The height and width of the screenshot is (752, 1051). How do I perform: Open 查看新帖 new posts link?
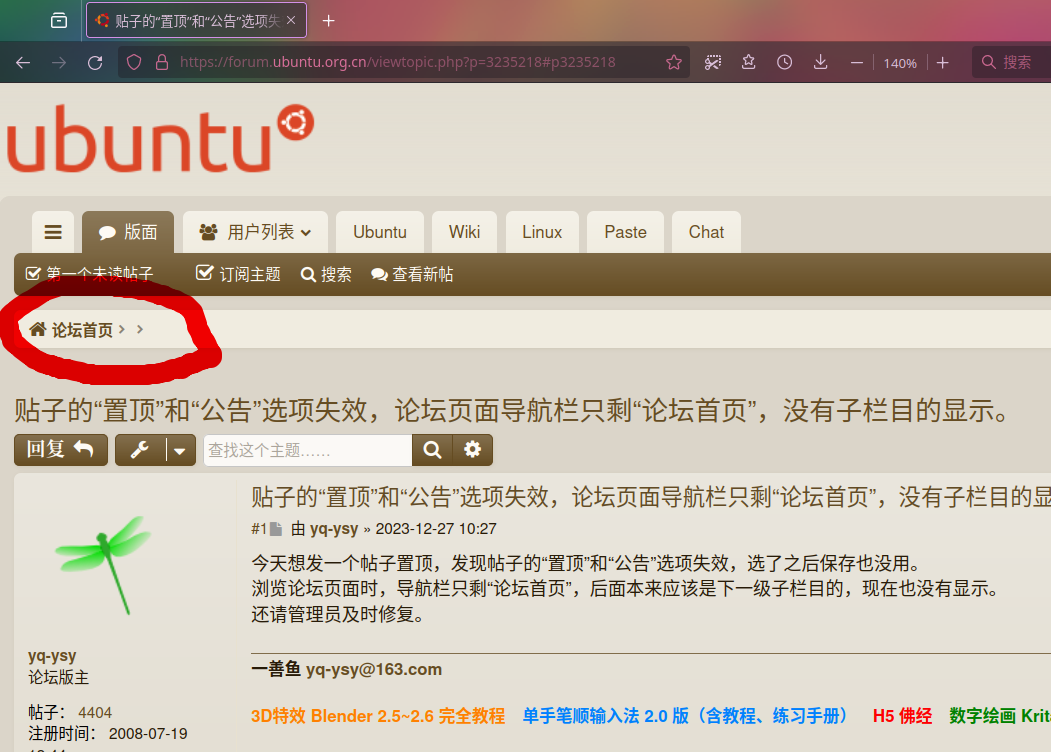tap(412, 274)
